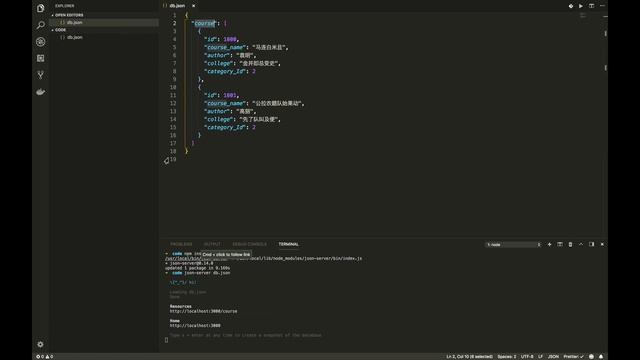The width and height of the screenshot is (640, 360).
Task: Switch to the db.json editor tab
Action: pos(177,6)
